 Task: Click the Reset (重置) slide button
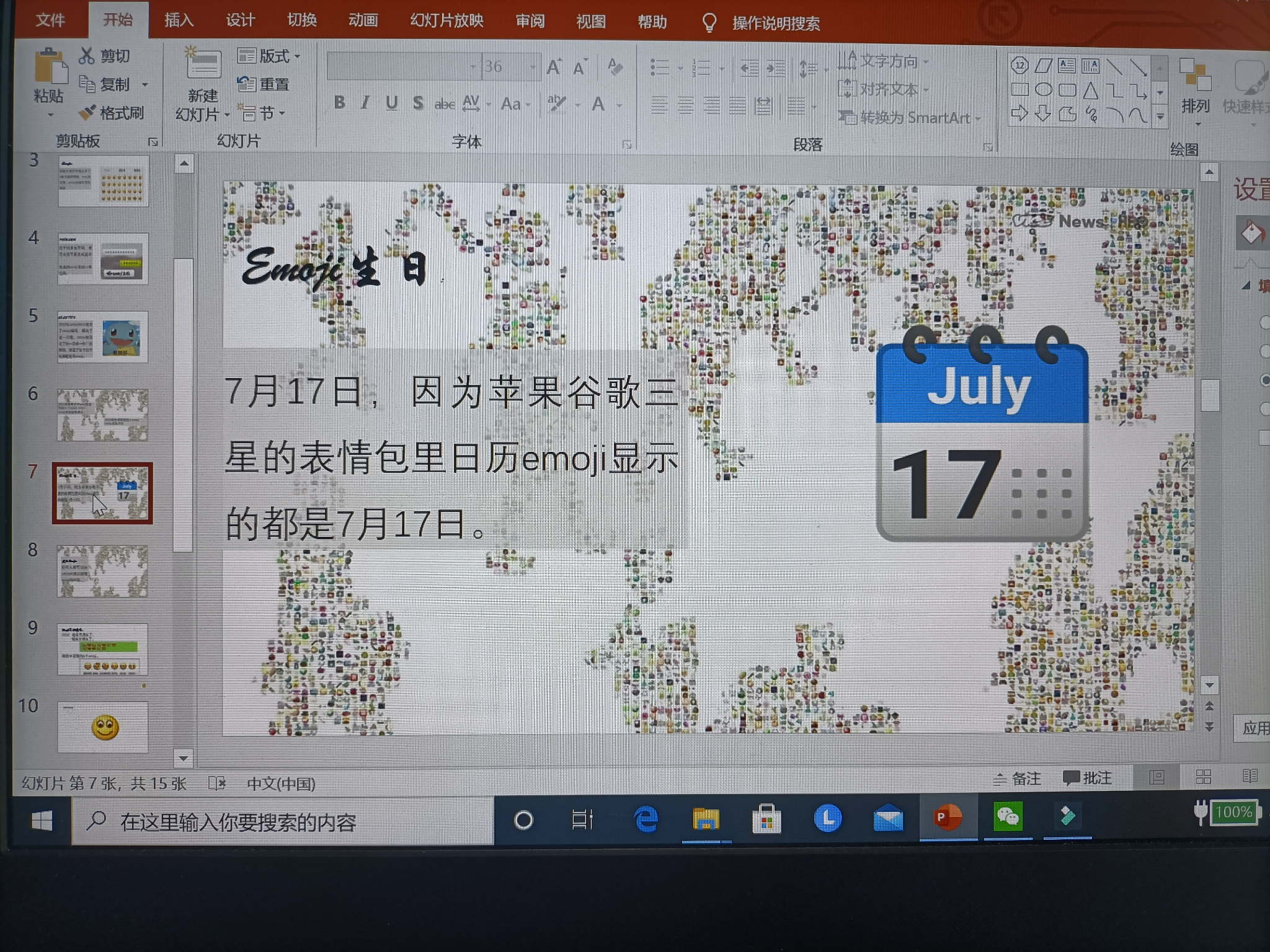point(264,84)
